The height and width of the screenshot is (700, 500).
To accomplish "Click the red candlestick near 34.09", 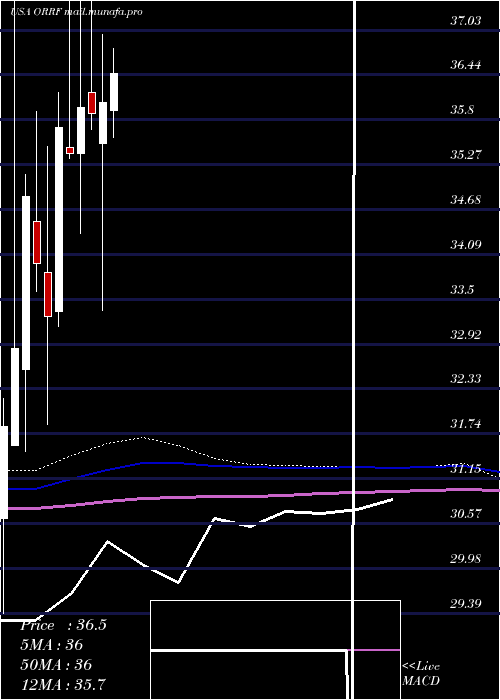I will 37,242.
